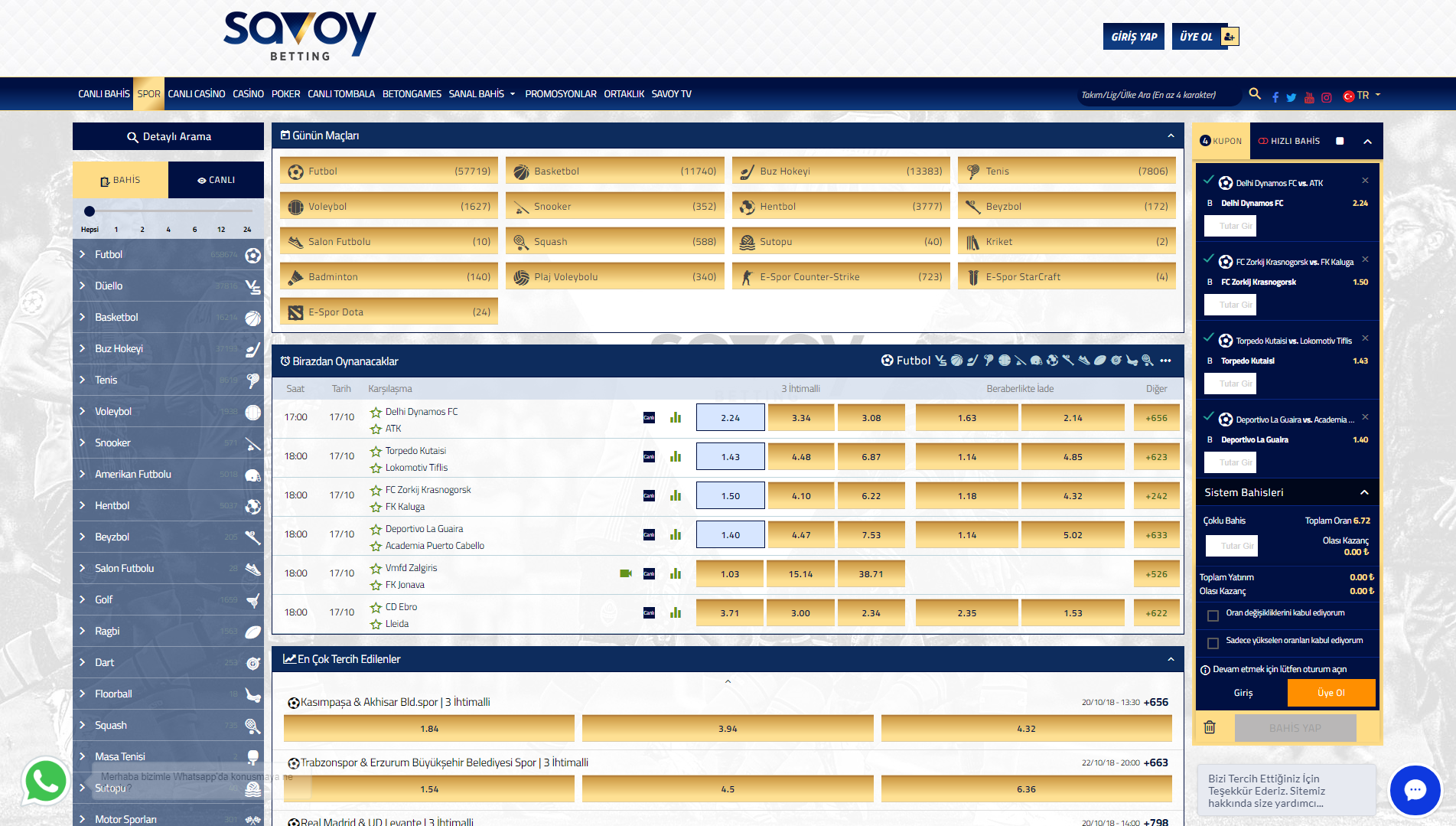Check 'Sadece yükselen oranları kabul ediyorum' box
Screen dimensions: 1456x826
(x=1213, y=643)
